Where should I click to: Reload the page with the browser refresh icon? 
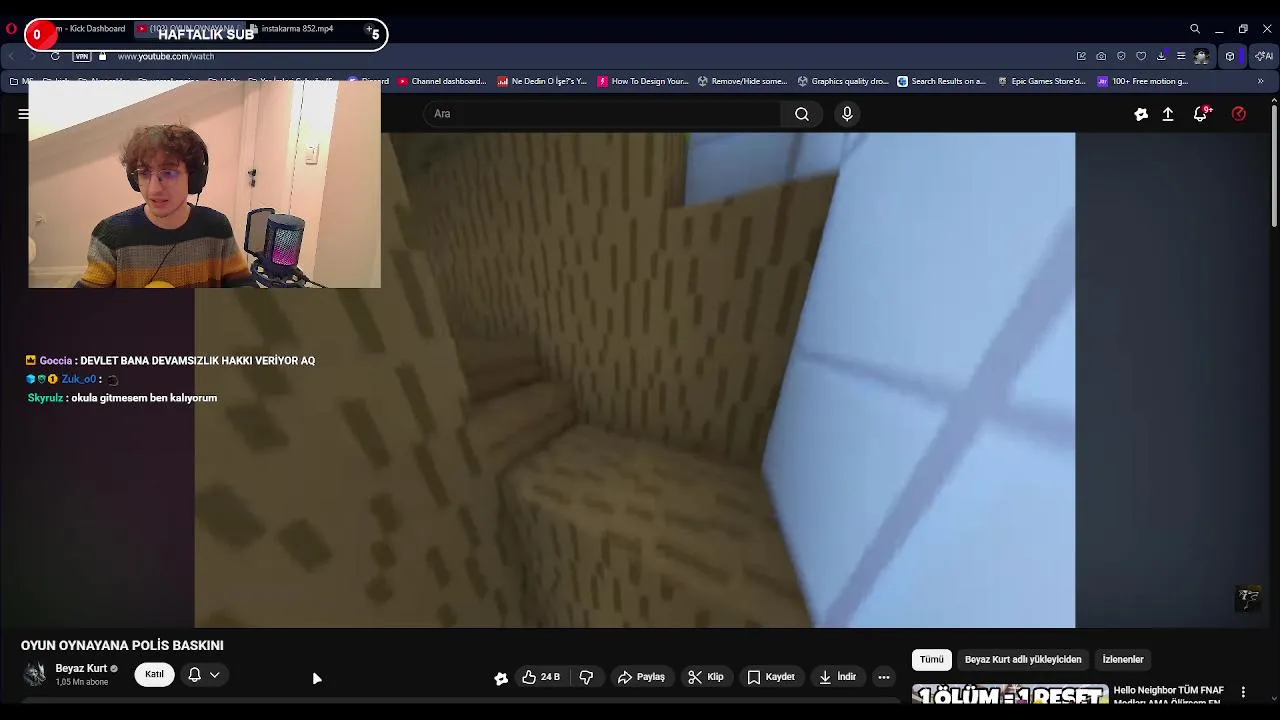55,56
